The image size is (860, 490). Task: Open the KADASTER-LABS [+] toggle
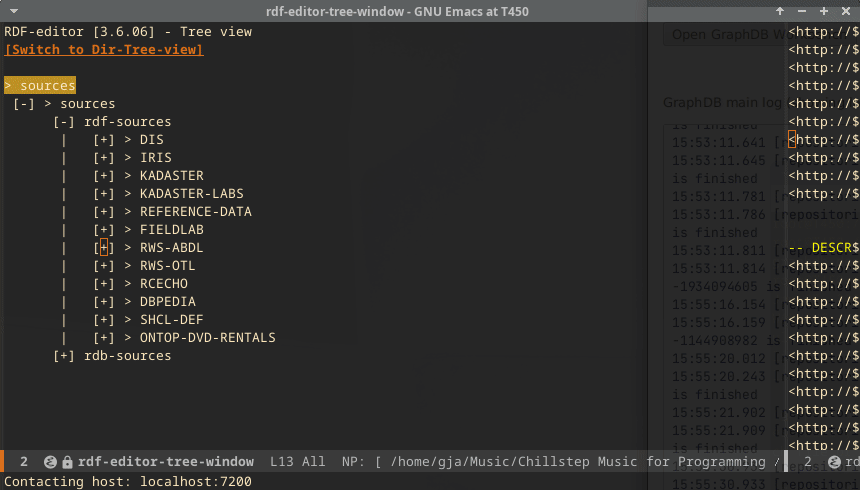[104, 194]
